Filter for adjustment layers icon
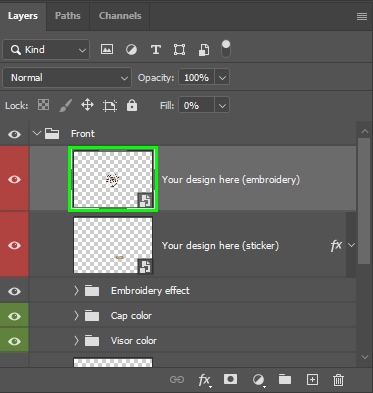This screenshot has width=373, height=393. coord(131,50)
